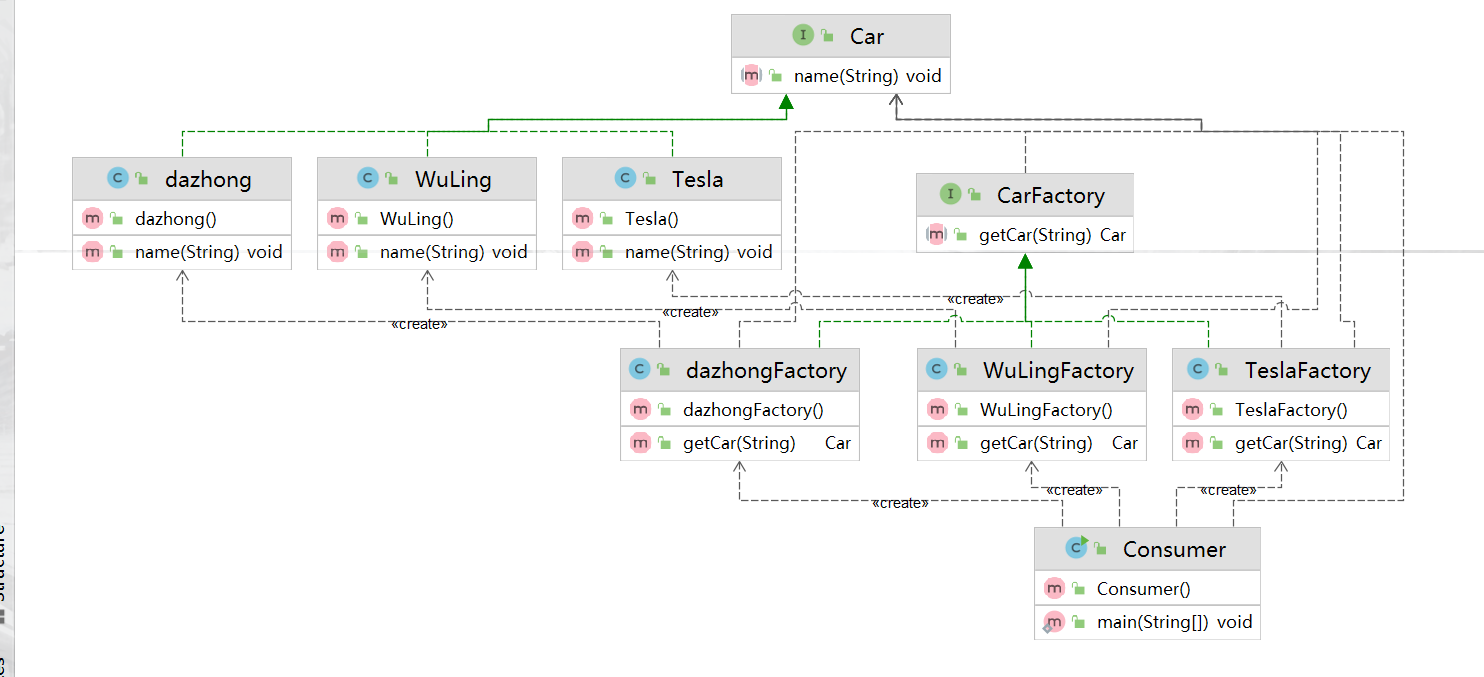Click method icon beside TeslaFactory getCar(String)
Screen dimensions: 1484x677
pyautogui.click(x=1192, y=443)
